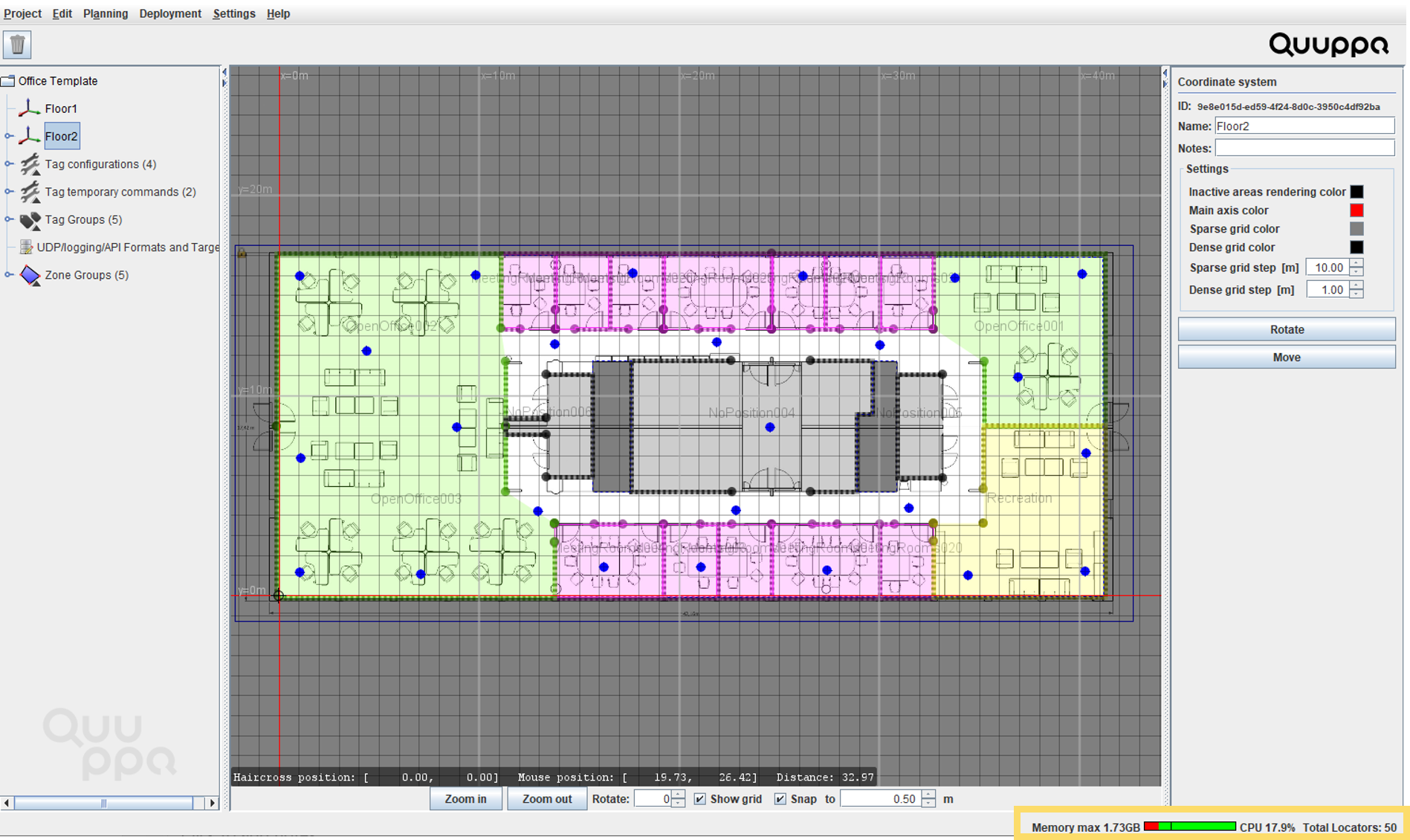
Task: Click the sparse grid step field
Action: pyautogui.click(x=1328, y=268)
